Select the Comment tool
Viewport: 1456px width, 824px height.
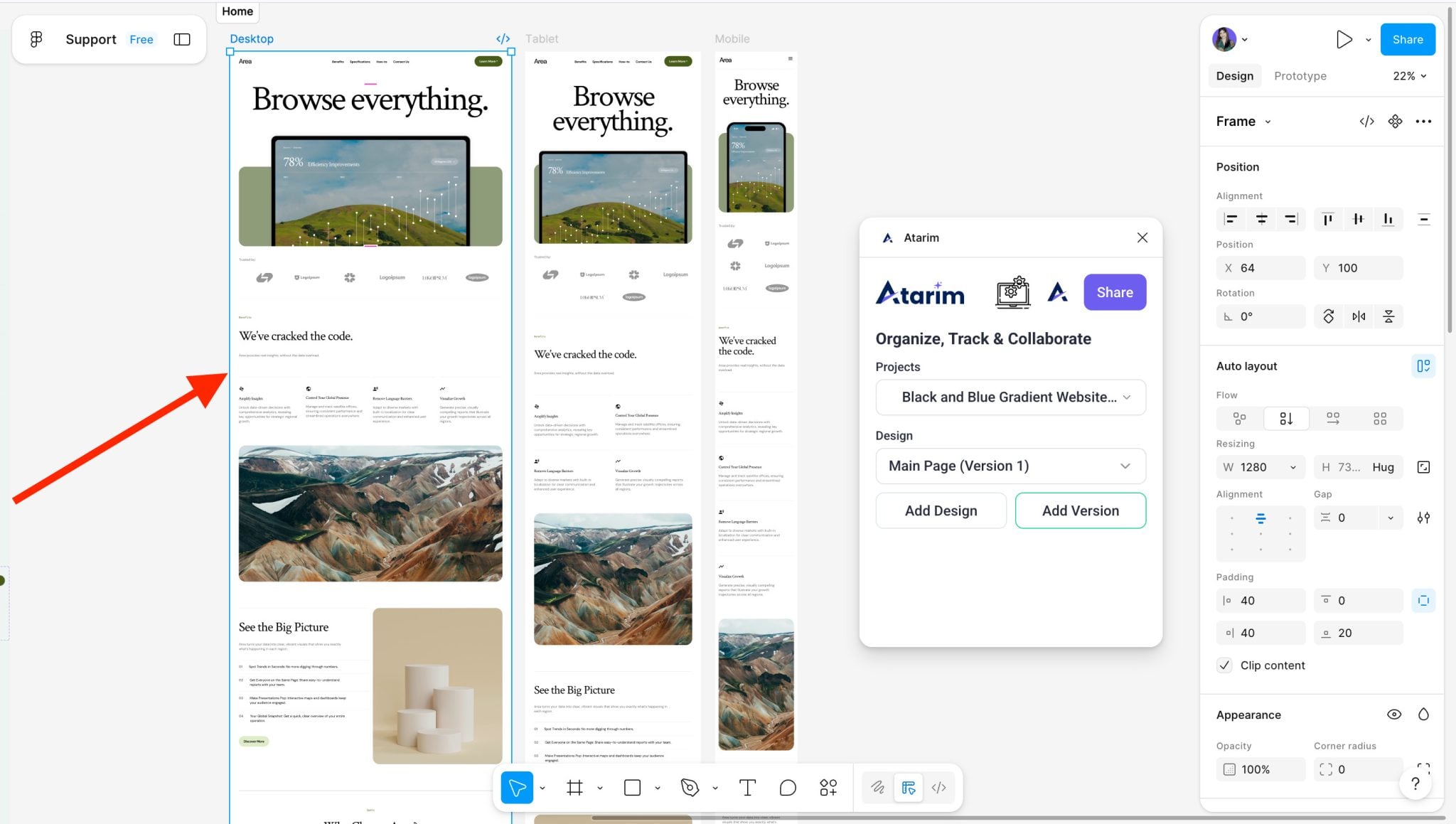click(787, 787)
